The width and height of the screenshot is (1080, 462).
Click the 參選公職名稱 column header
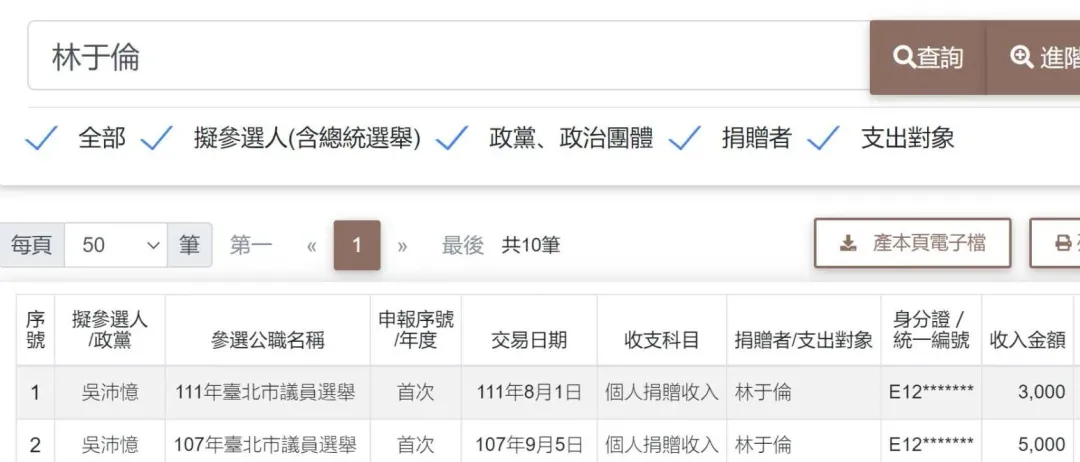[x=268, y=330]
